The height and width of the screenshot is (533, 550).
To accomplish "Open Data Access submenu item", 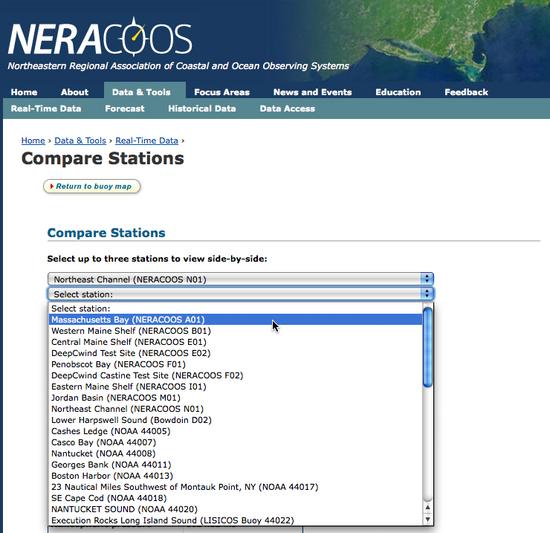I will [x=287, y=109].
